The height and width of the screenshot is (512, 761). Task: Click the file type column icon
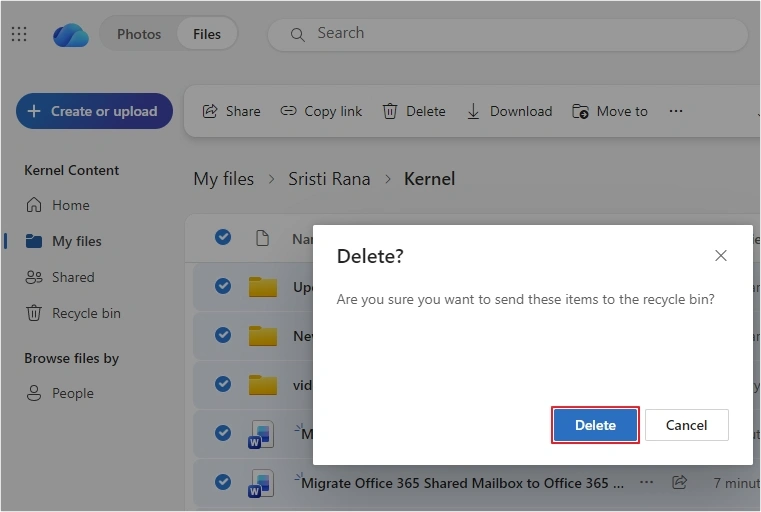(x=262, y=238)
